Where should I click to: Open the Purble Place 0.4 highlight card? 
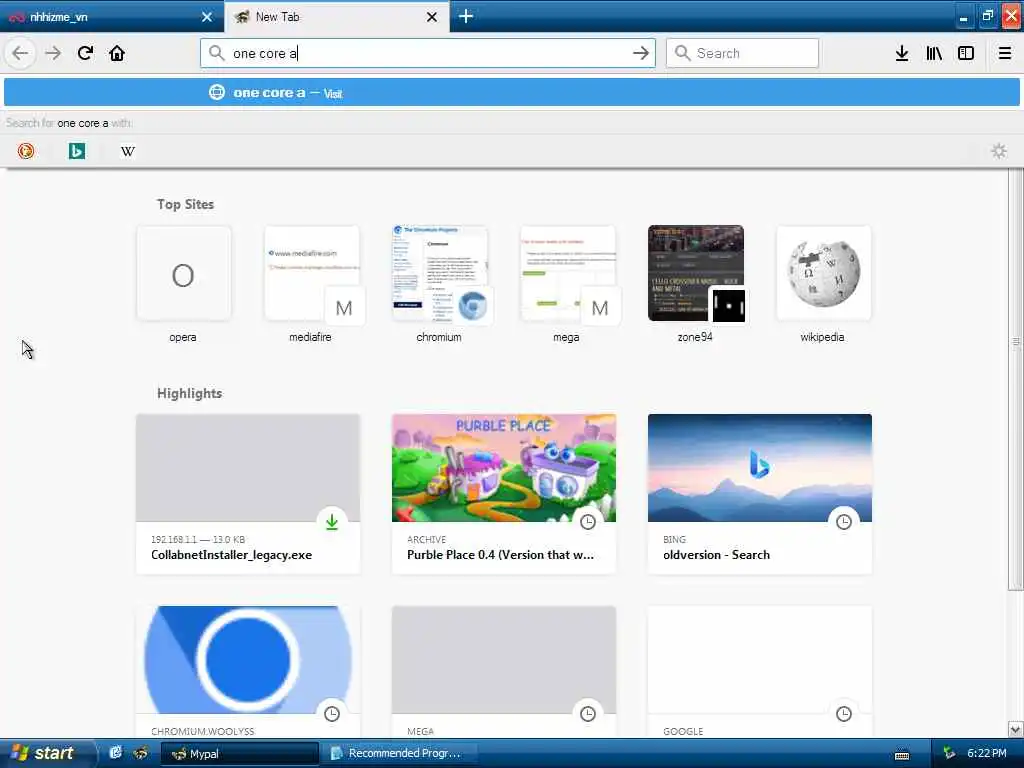click(504, 494)
